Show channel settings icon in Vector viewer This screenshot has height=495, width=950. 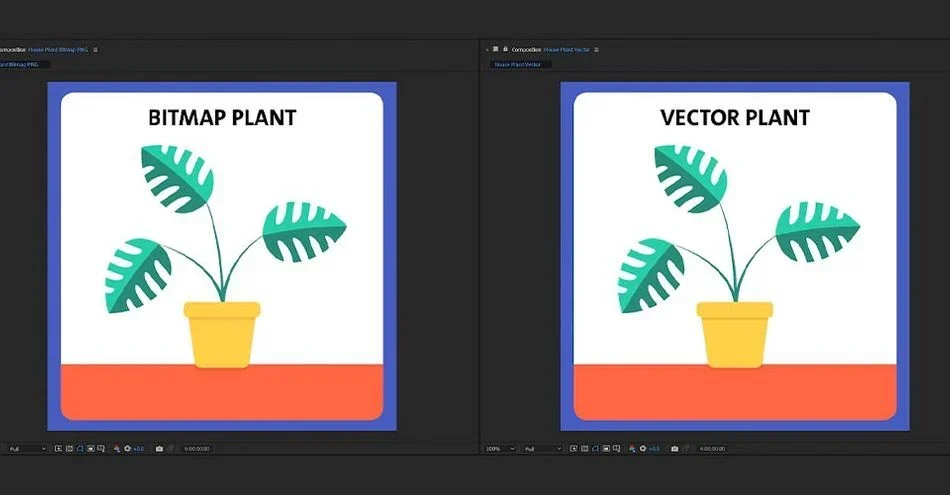633,449
